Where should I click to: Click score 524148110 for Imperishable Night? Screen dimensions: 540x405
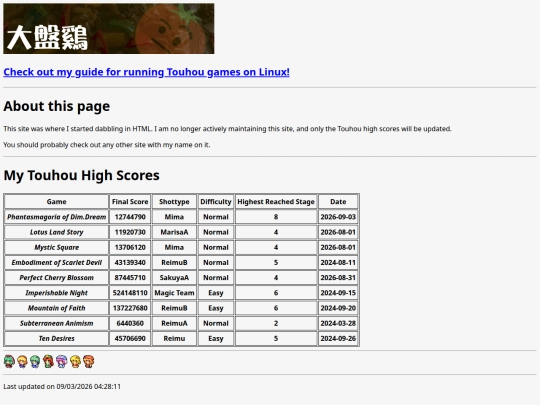(130, 293)
